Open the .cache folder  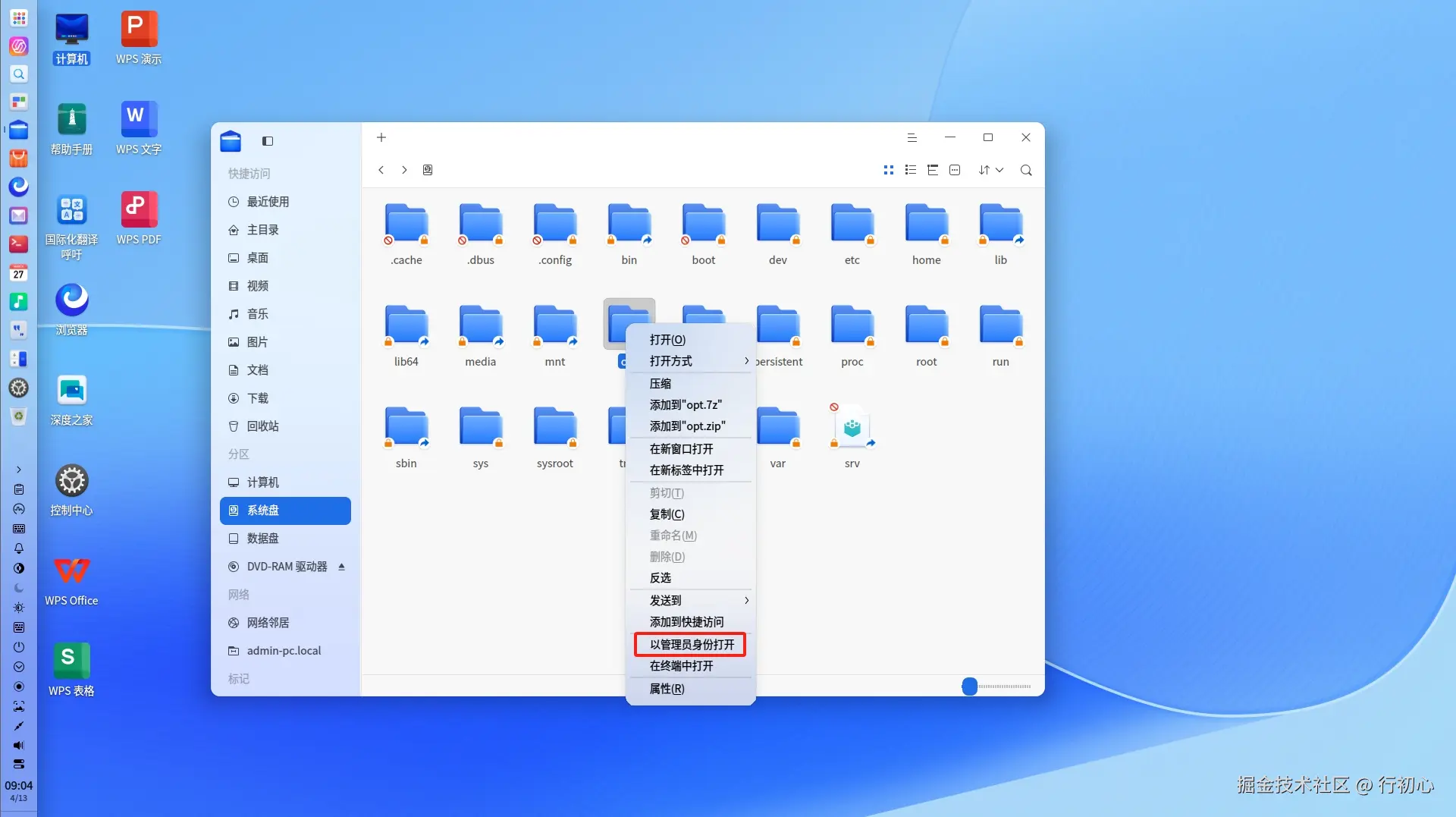[x=406, y=226]
